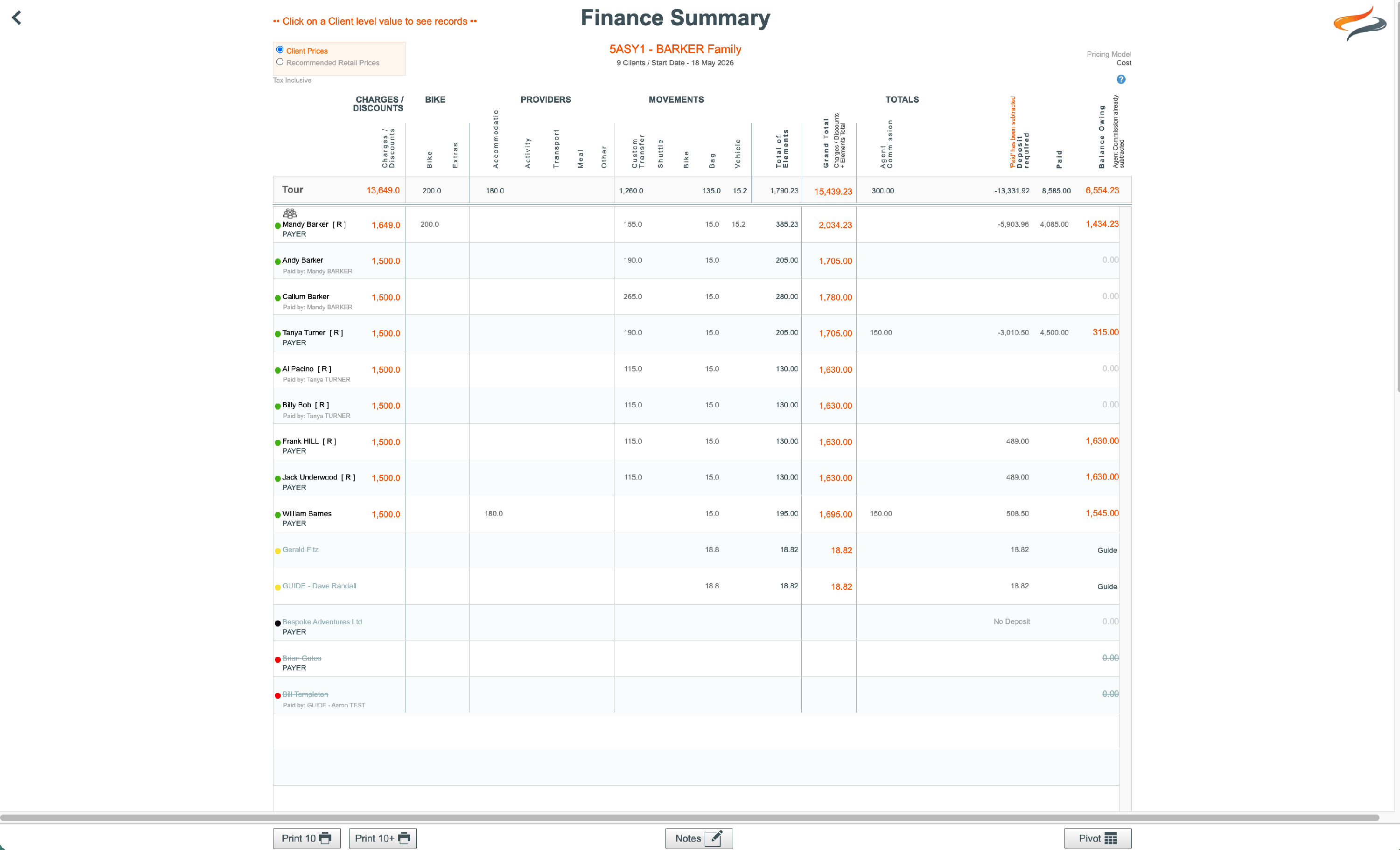Click the Notes button
This screenshot has height=850, width=1400.
pos(699,838)
